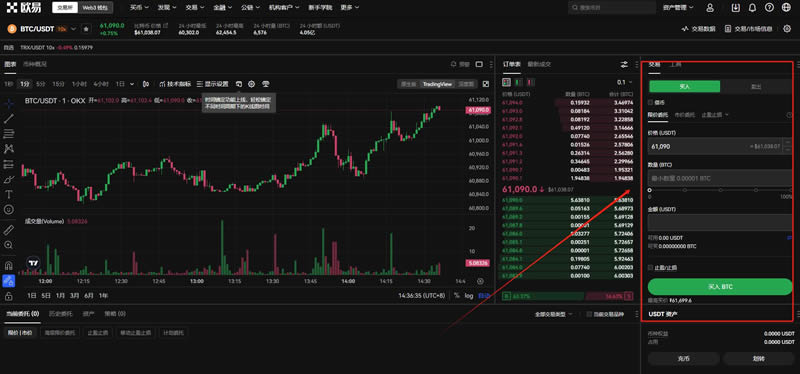This screenshot has height=374, width=800.
Task: Open chart settings gear in the chart toolbar
Action: pos(252,84)
